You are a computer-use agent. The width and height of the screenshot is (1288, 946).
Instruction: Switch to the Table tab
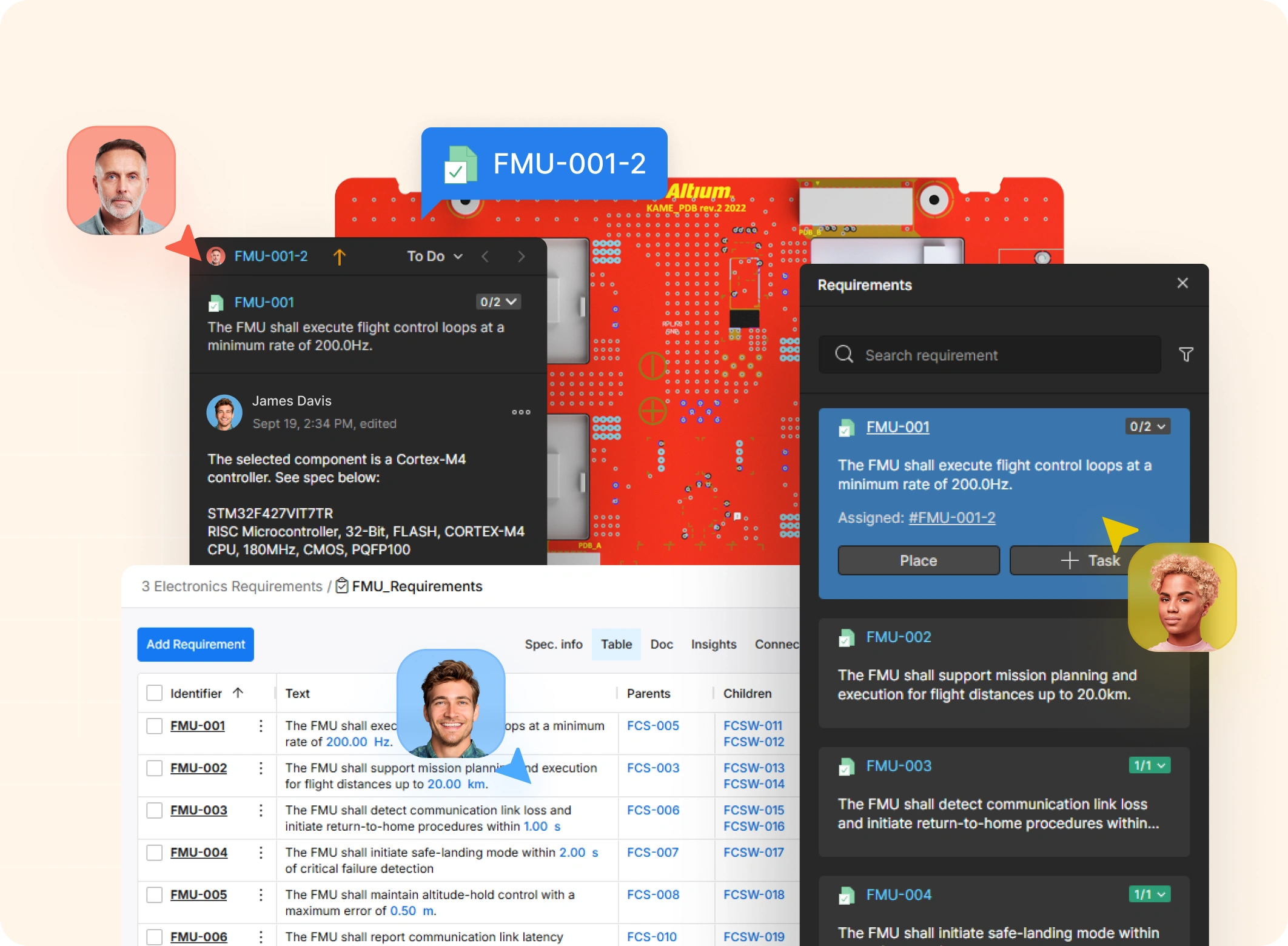tap(616, 644)
